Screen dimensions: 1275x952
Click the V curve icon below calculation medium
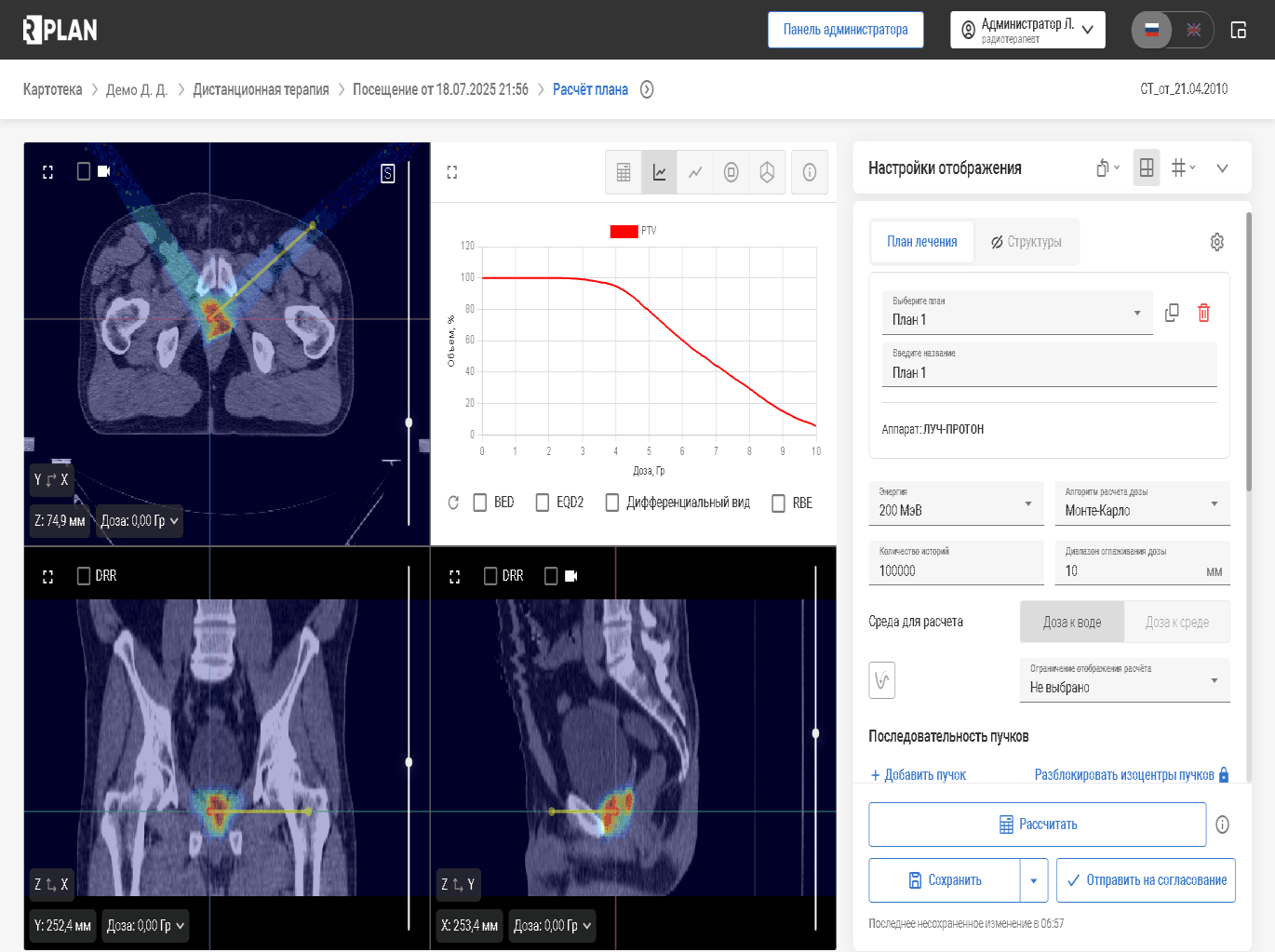click(x=882, y=680)
